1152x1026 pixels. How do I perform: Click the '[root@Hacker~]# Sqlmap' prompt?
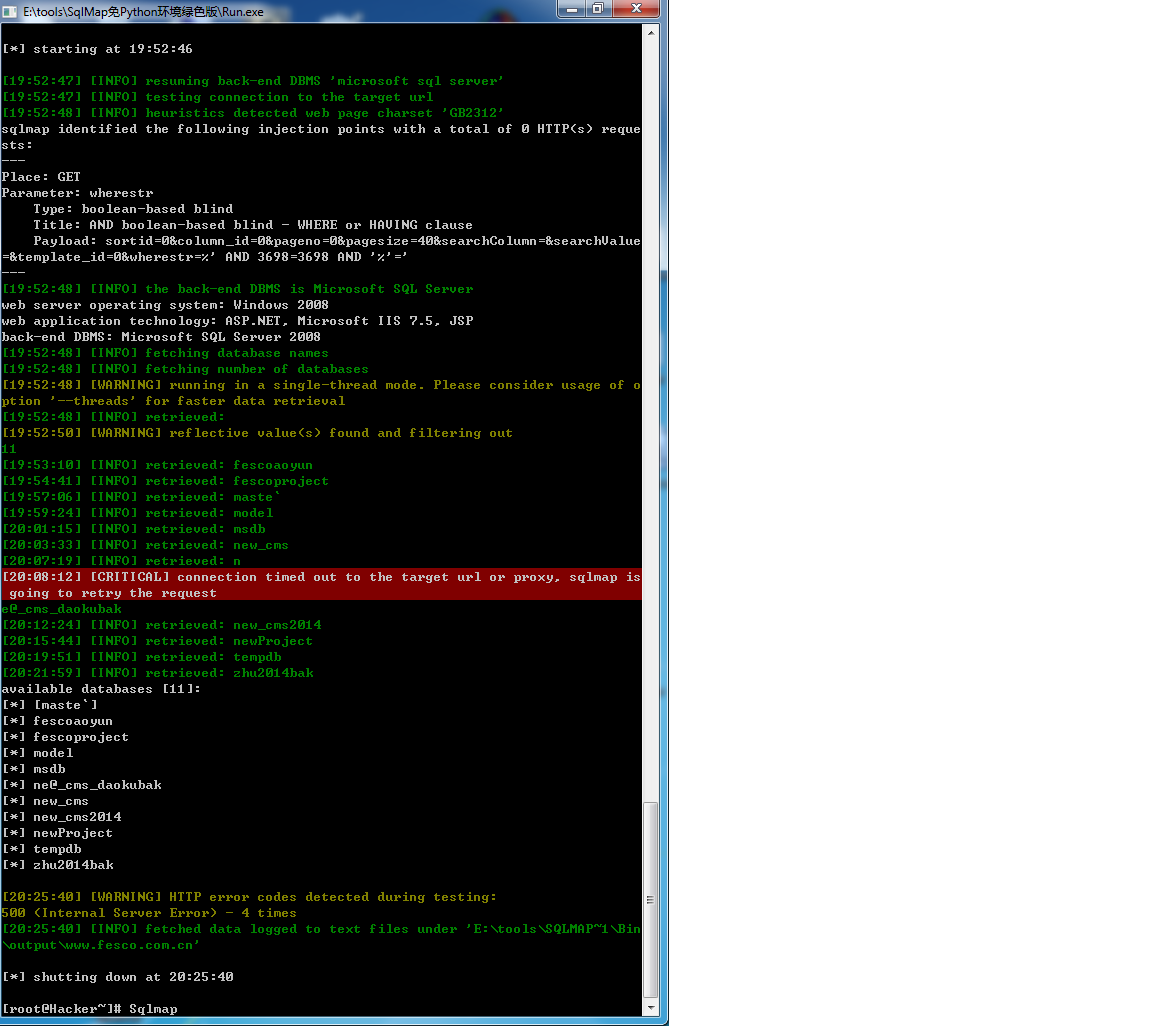click(90, 1010)
